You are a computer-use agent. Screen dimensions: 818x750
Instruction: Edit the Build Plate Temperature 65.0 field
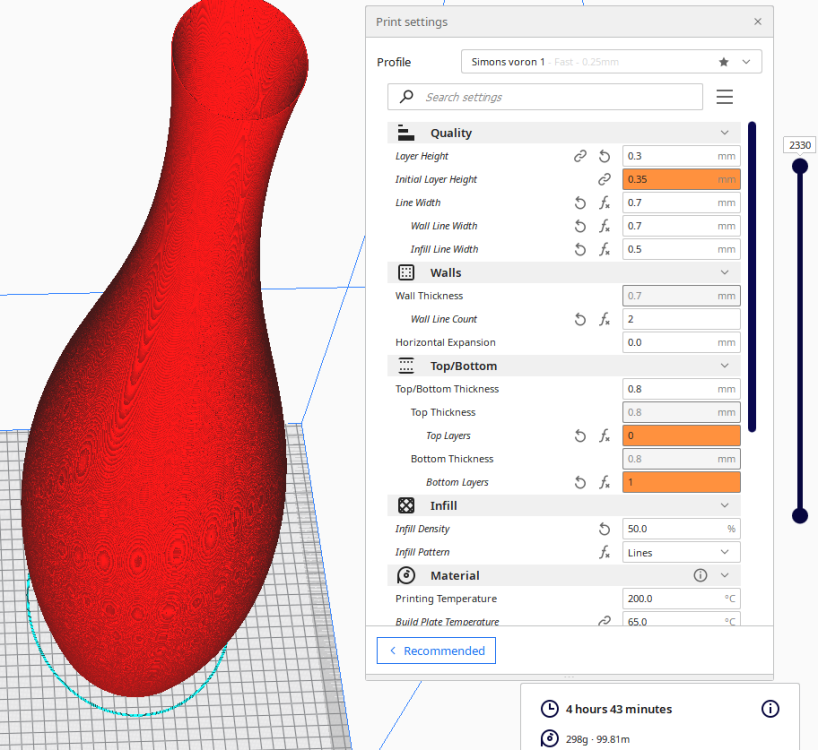(681, 620)
